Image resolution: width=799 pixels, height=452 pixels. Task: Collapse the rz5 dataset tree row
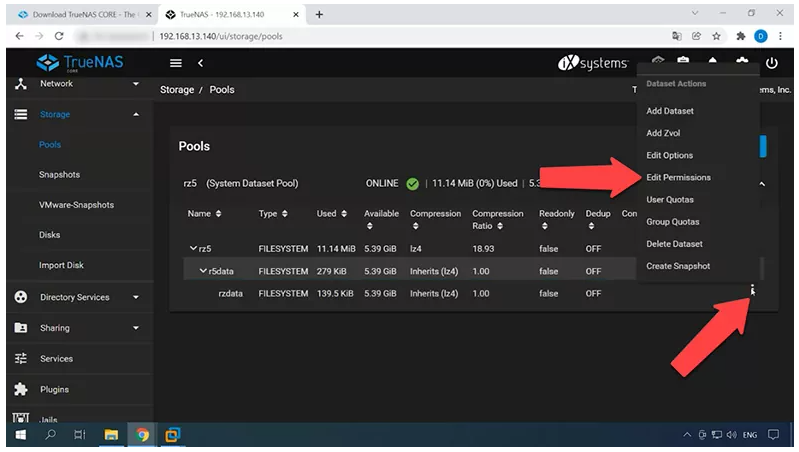pos(194,248)
